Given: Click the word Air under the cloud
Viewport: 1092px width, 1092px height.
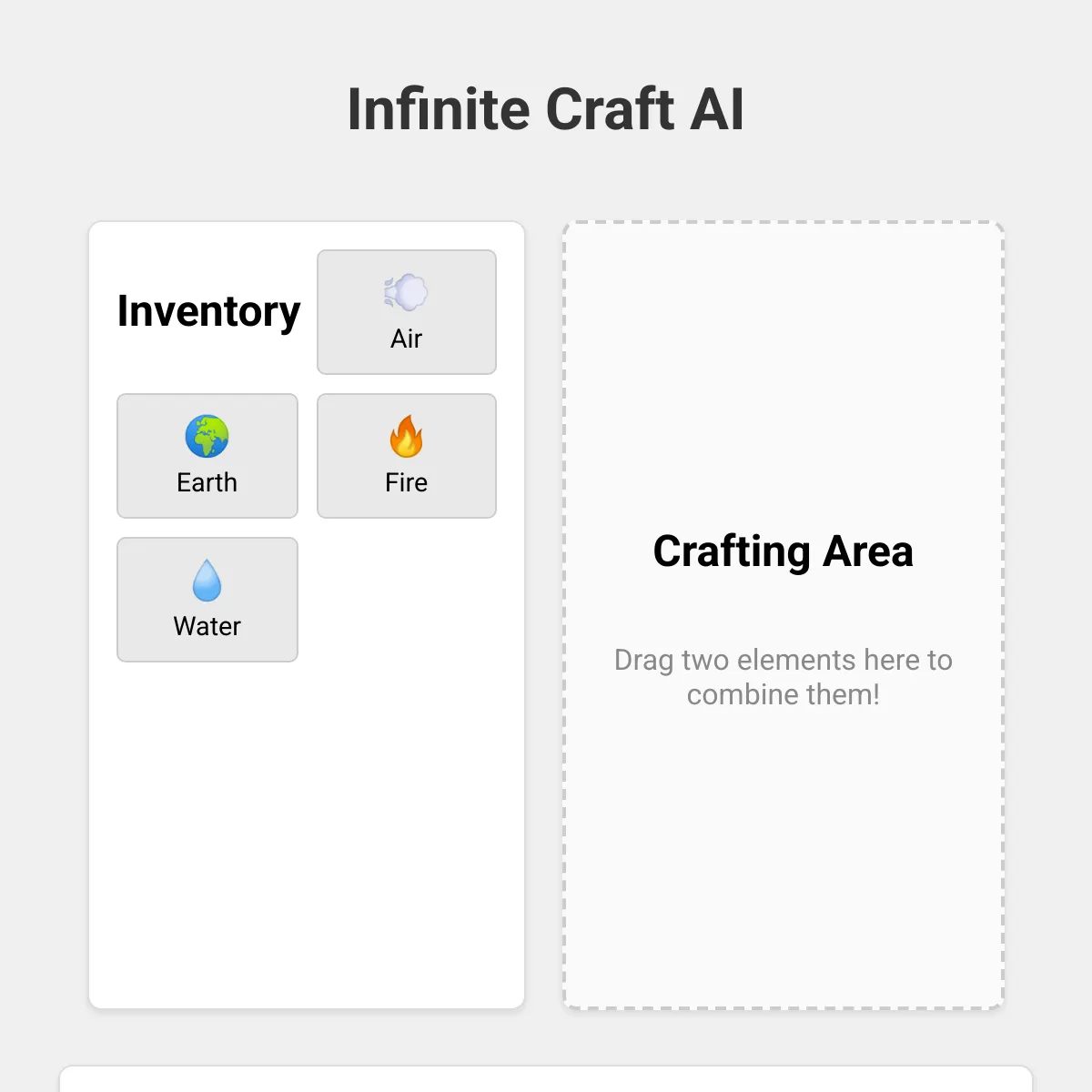Looking at the screenshot, I should point(407,339).
